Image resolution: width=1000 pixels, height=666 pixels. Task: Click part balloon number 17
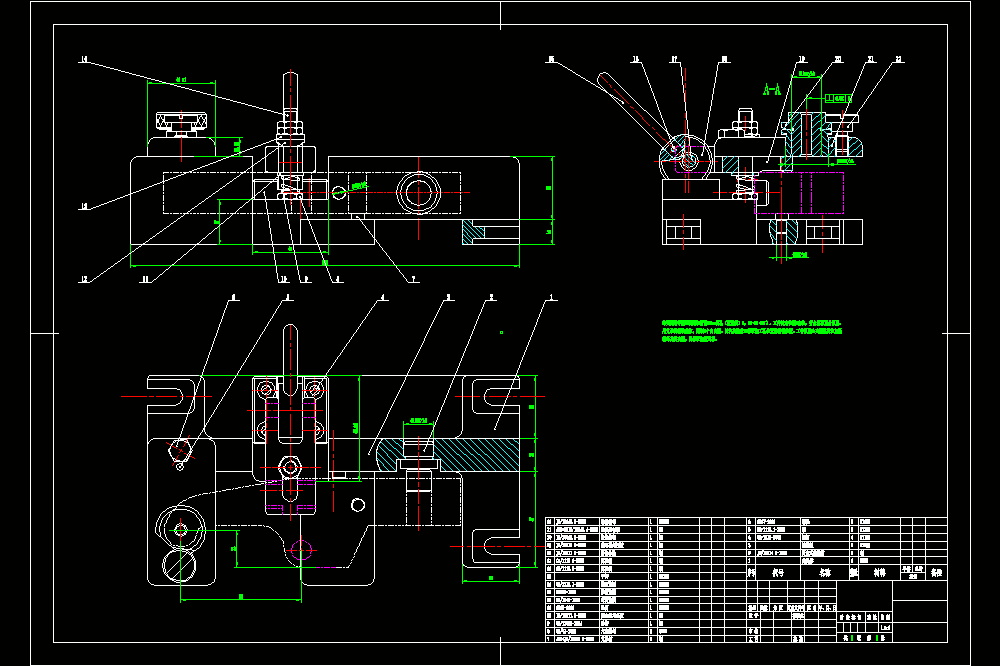tap(674, 59)
